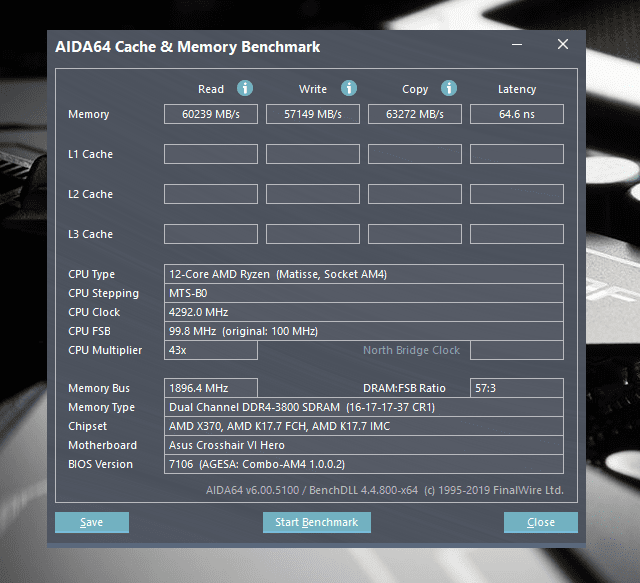Viewport: 640px width, 583px height.
Task: Click the empty L3 Cache Write field
Action: coord(313,234)
